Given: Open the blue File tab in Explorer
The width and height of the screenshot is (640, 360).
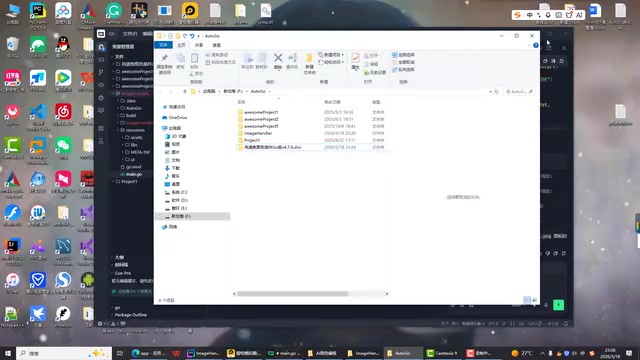Looking at the screenshot, I should (163, 45).
